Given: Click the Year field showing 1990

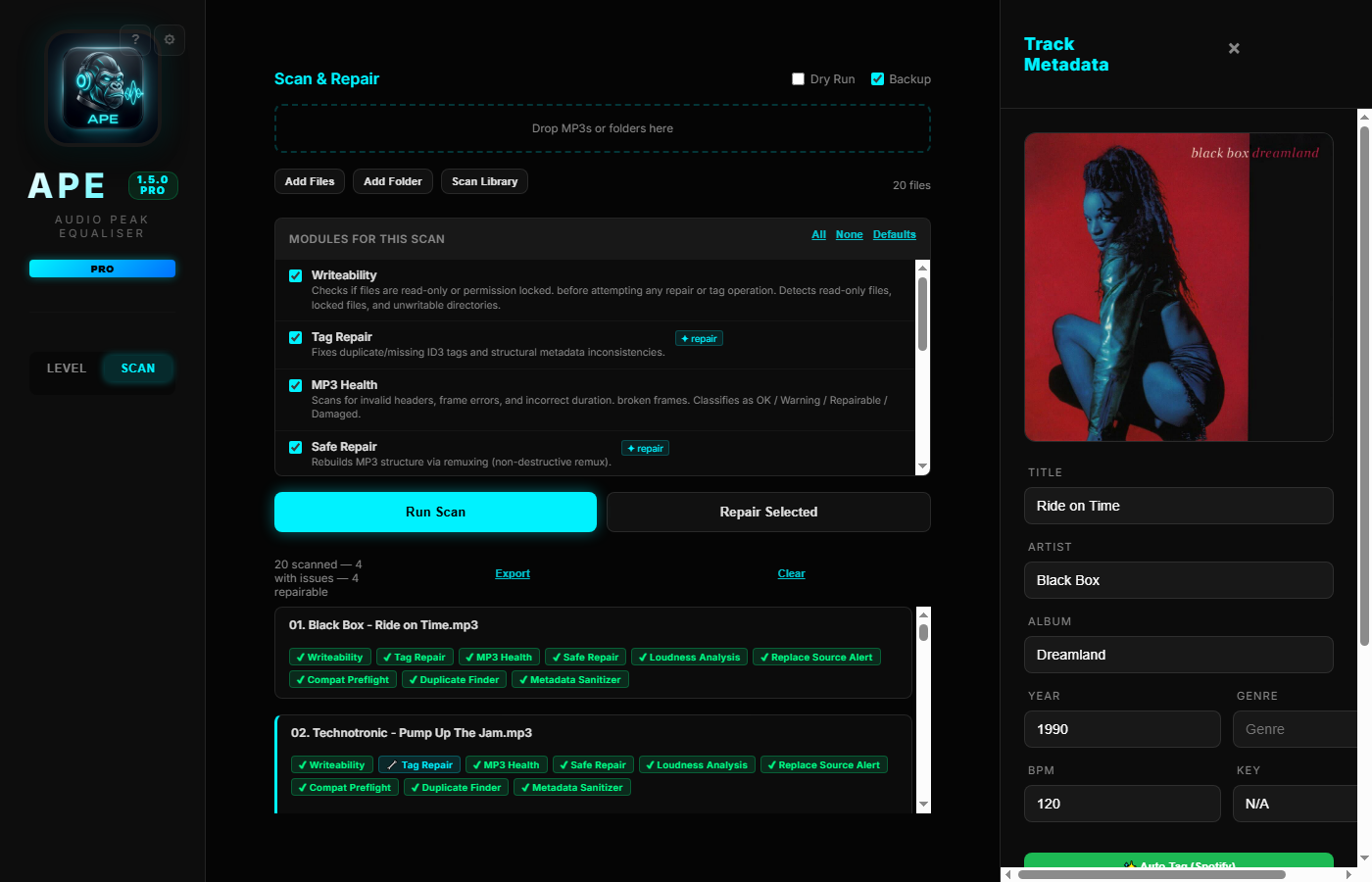Looking at the screenshot, I should pyautogui.click(x=1122, y=729).
